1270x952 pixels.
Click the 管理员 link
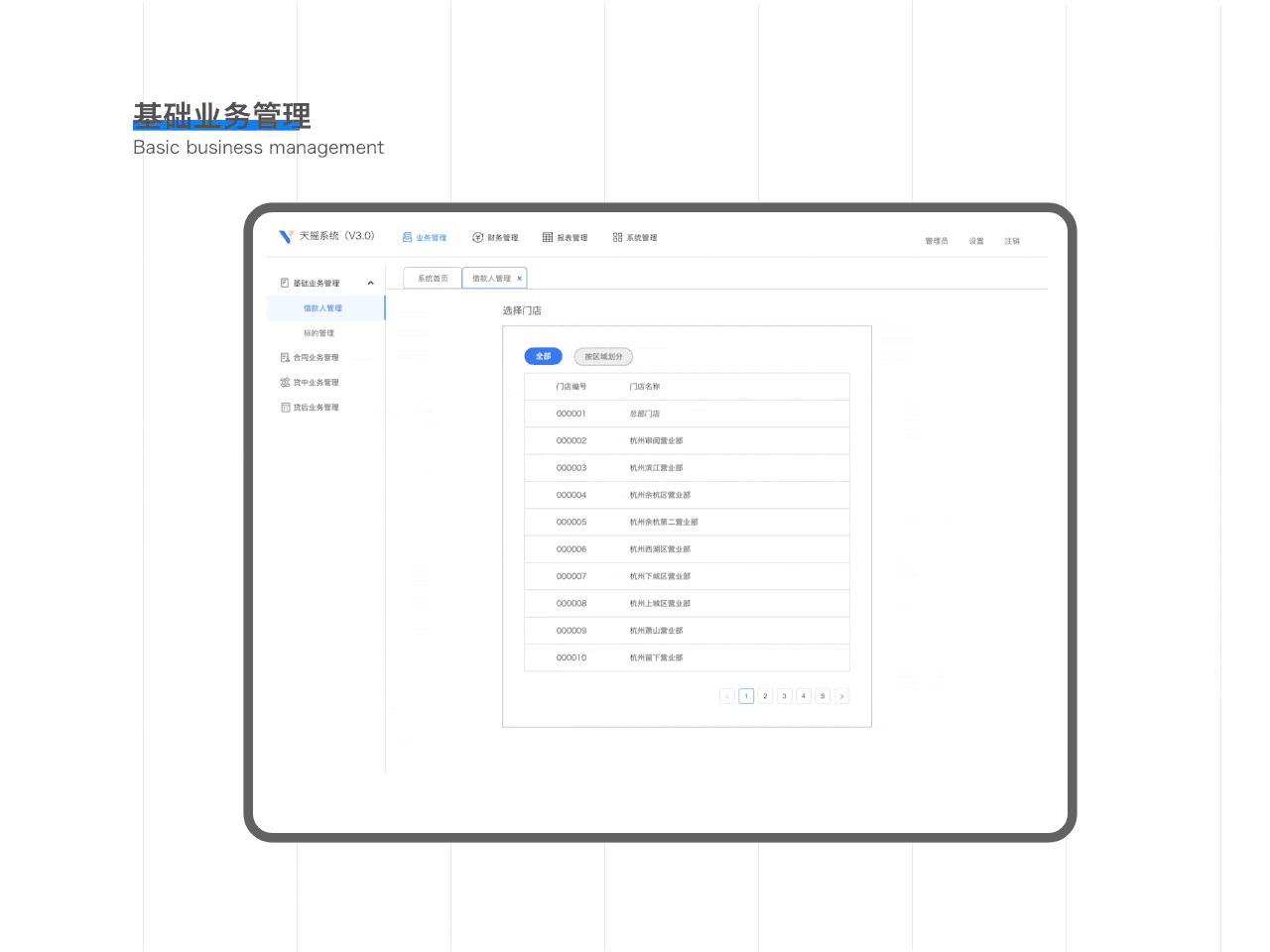[x=937, y=241]
